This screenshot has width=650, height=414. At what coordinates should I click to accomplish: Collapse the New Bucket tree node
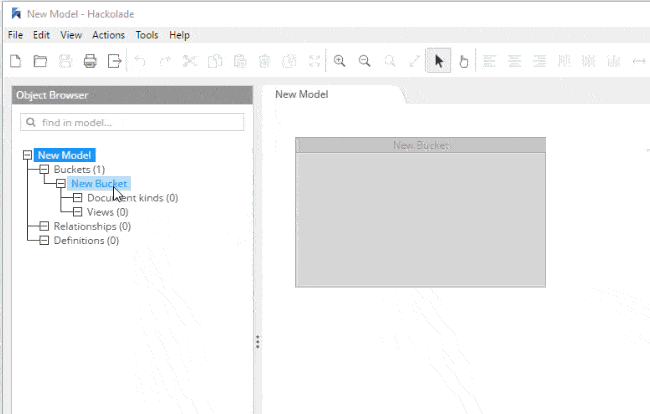pyautogui.click(x=61, y=184)
